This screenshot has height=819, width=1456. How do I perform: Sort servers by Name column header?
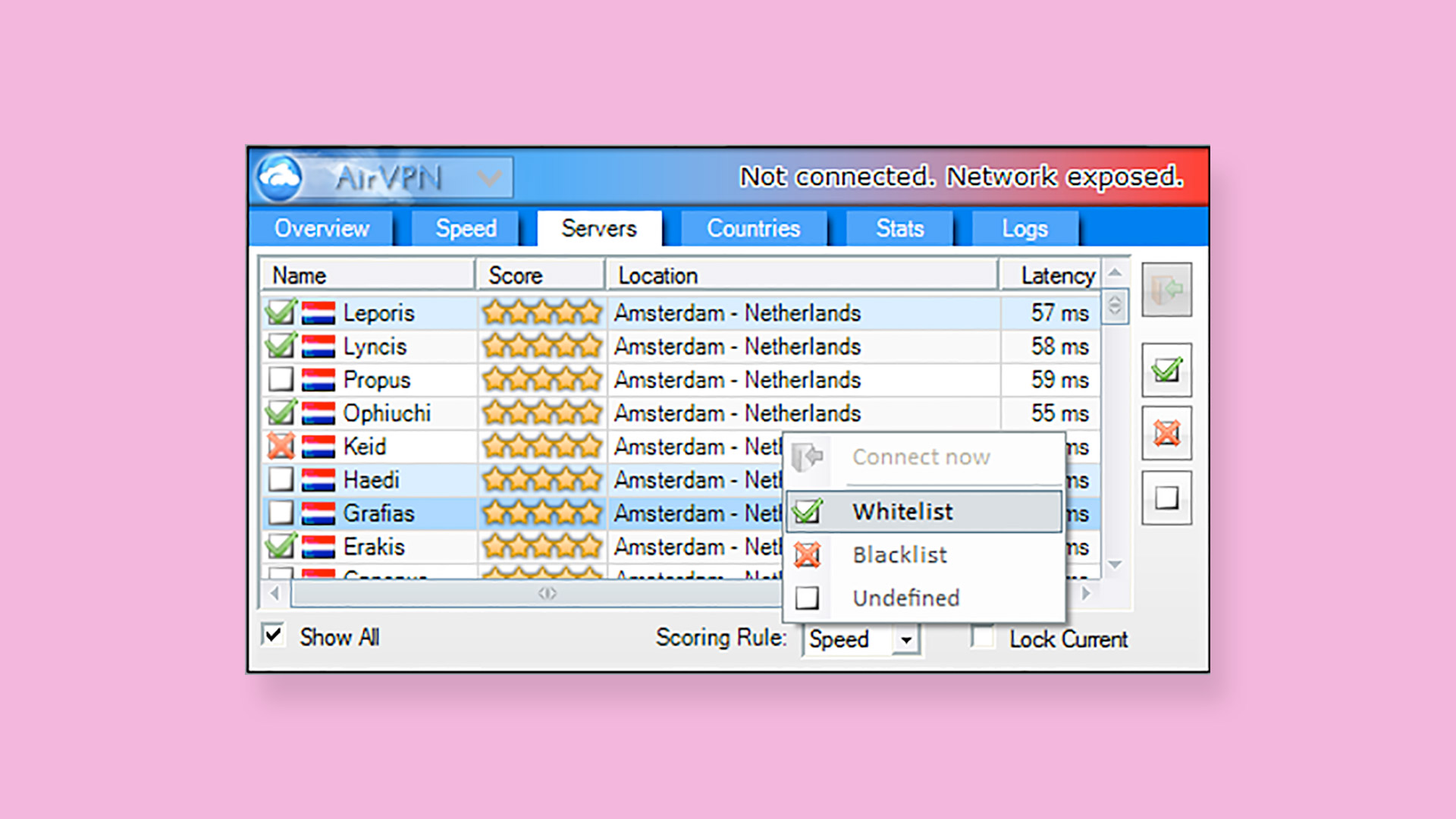coord(368,275)
